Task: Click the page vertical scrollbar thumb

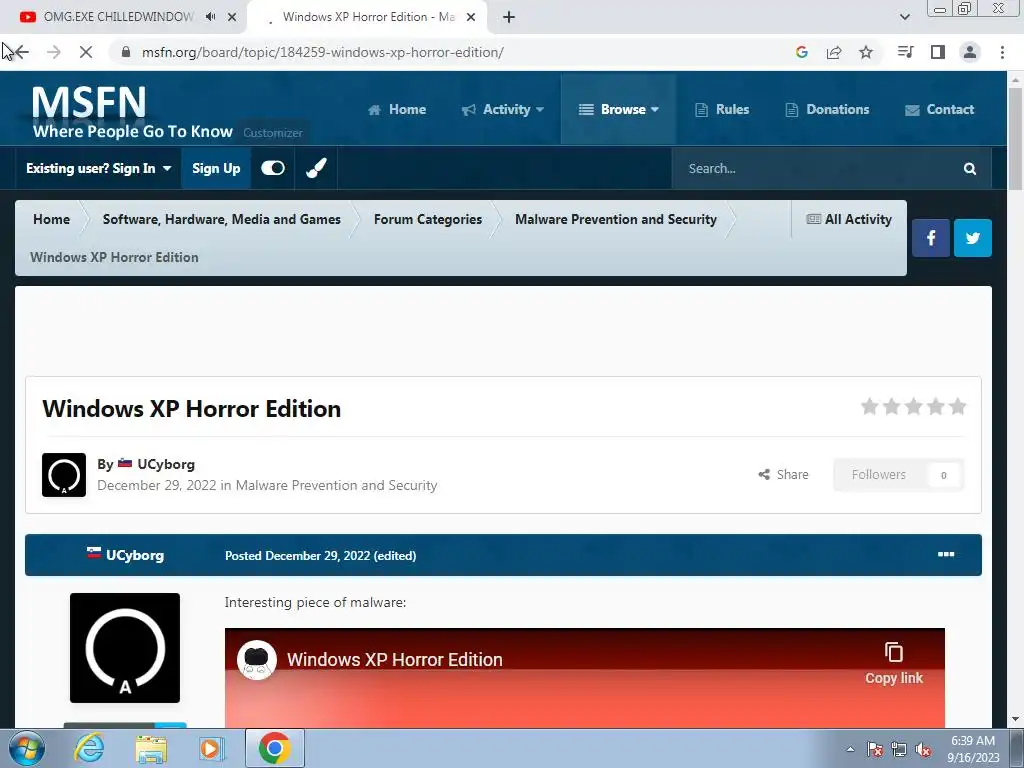Action: pos(1016,137)
